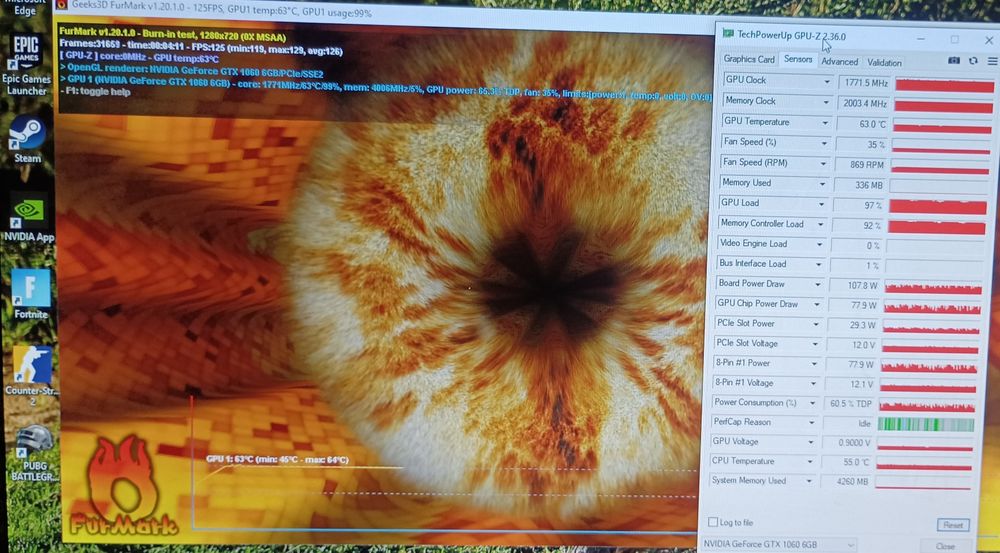This screenshot has width=1000, height=553.
Task: Expand the Bus Interface Load dropdown
Action: pos(819,264)
